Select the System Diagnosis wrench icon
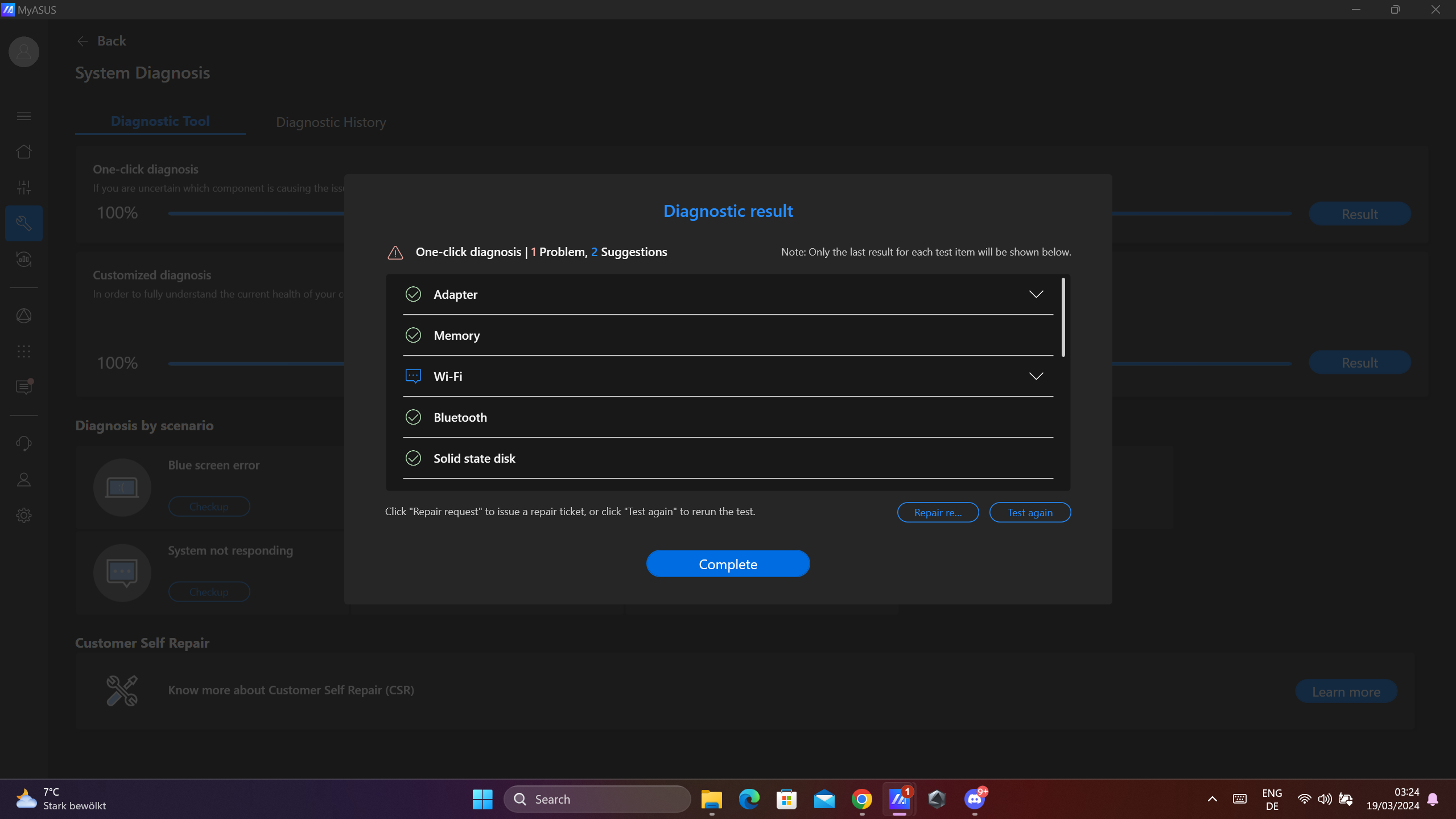The image size is (1456, 819). 24,223
